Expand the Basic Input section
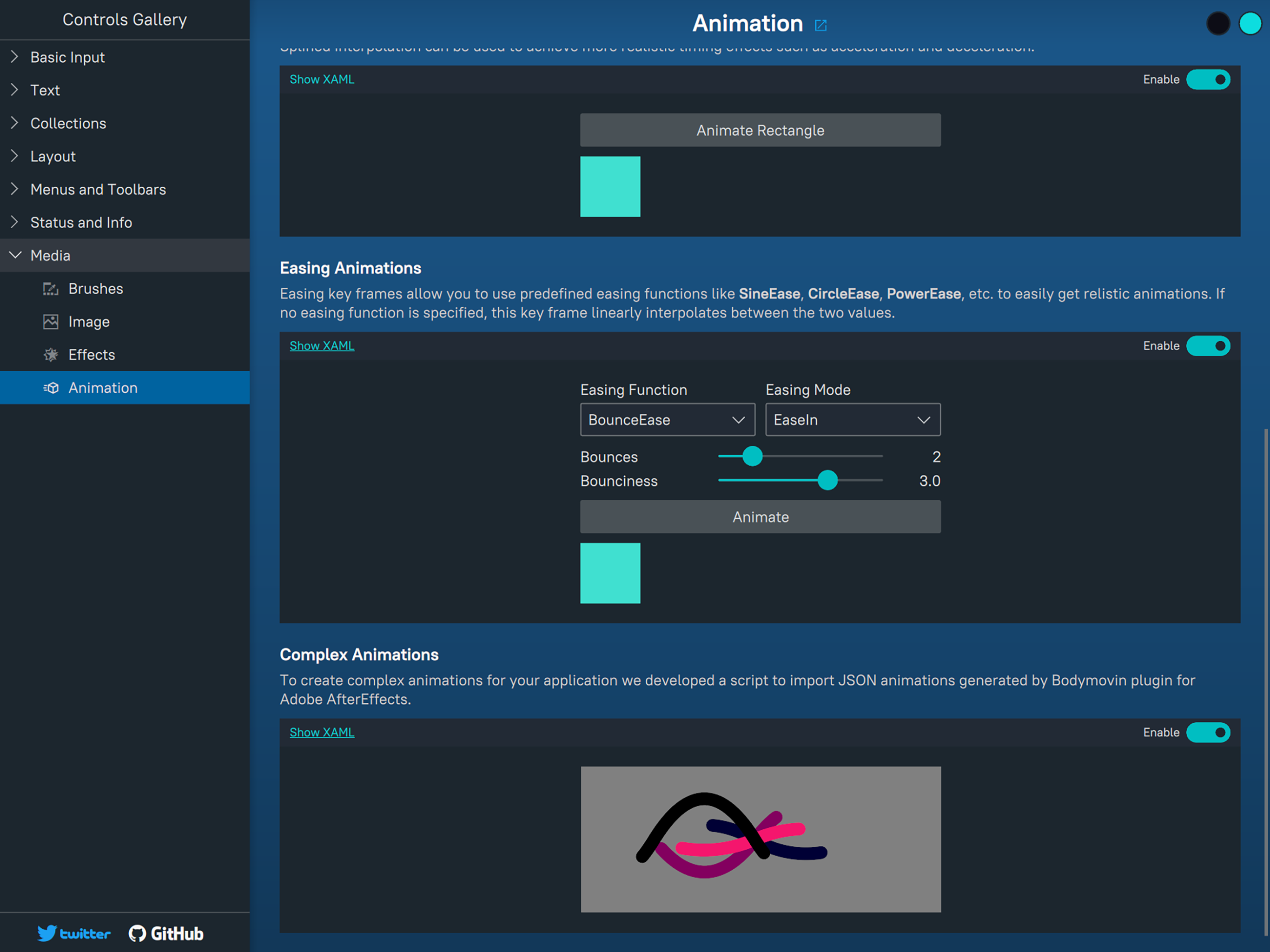The image size is (1270, 952). coord(14,57)
